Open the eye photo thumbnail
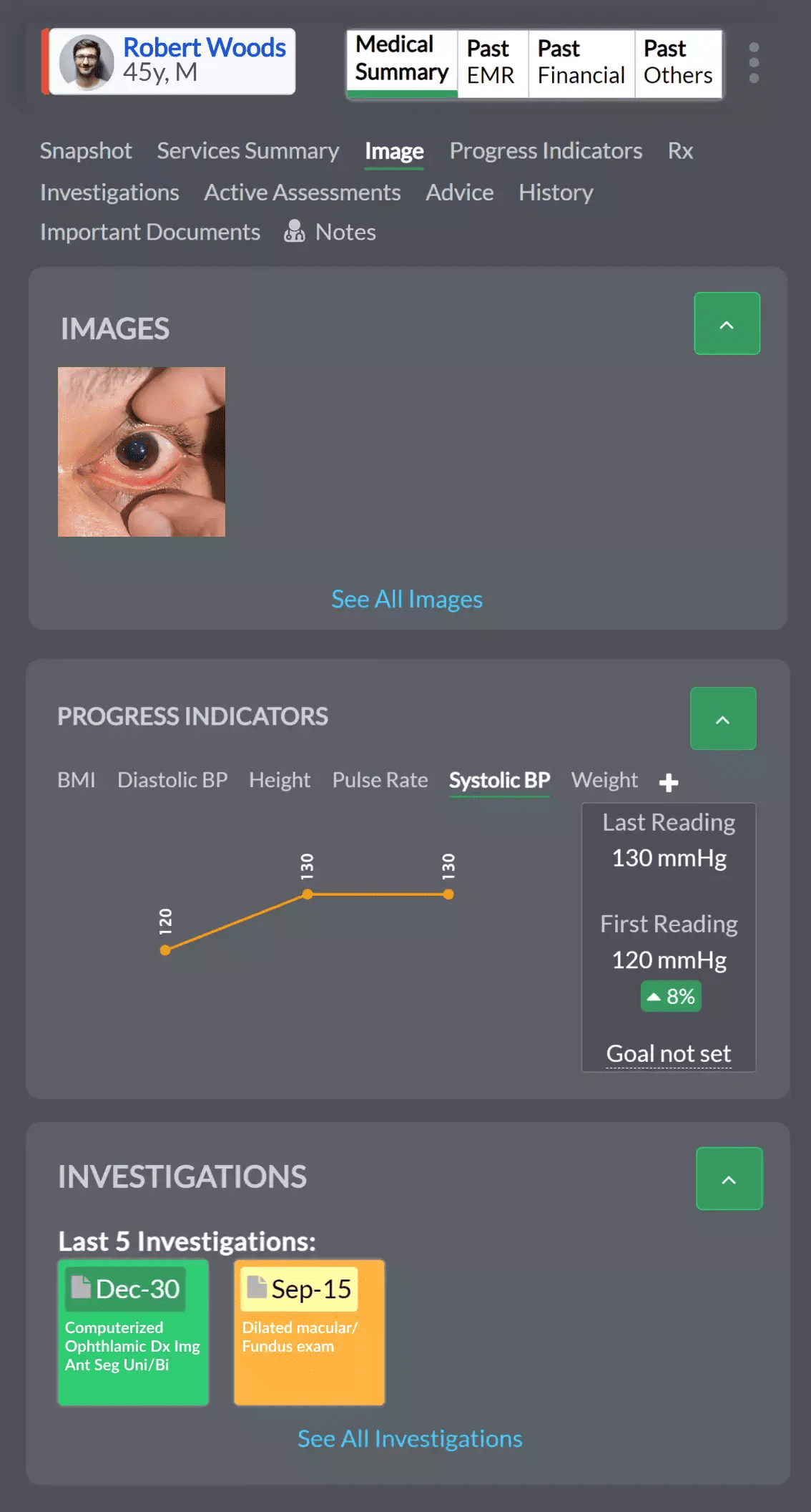Viewport: 811px width, 1512px height. point(142,452)
